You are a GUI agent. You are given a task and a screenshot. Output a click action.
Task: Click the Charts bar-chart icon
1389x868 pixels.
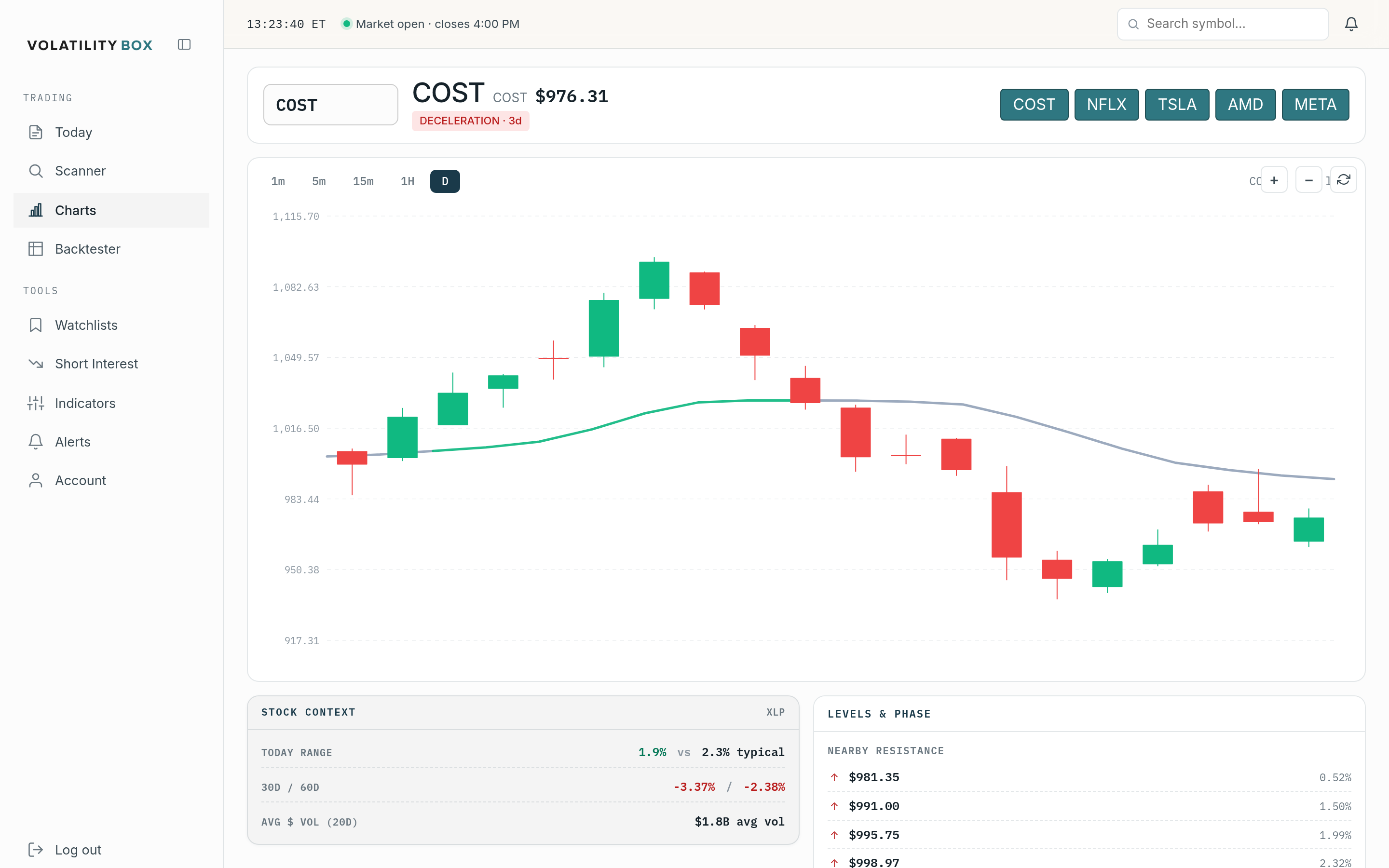click(36, 210)
